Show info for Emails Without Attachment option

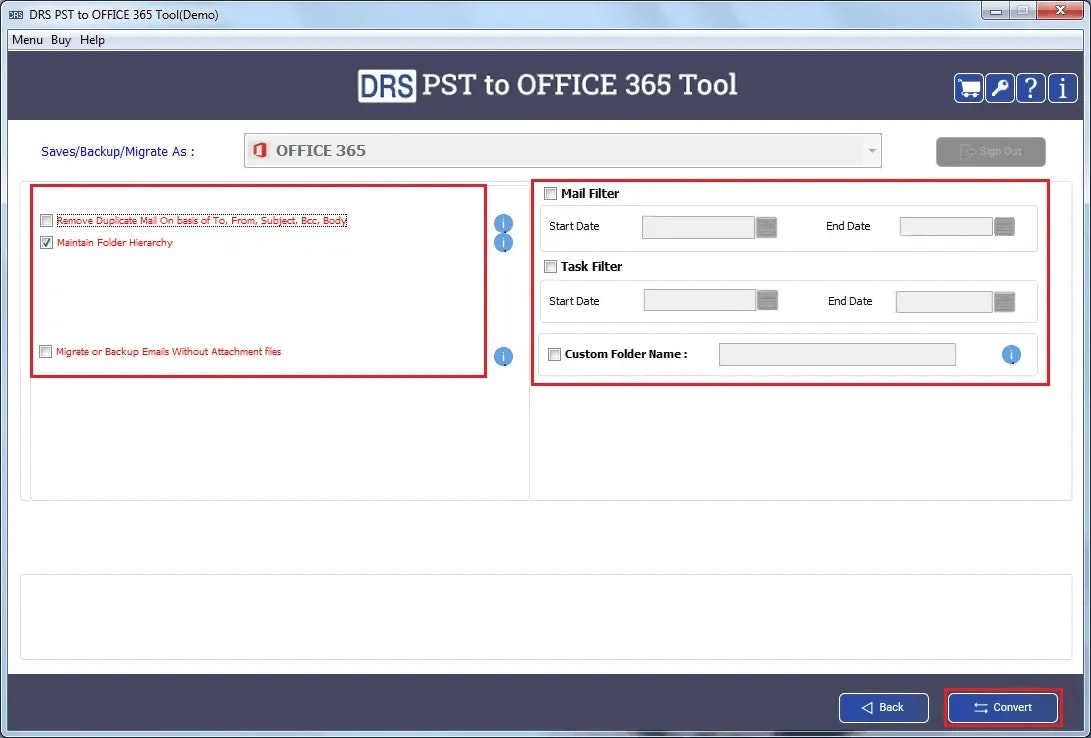coord(503,357)
